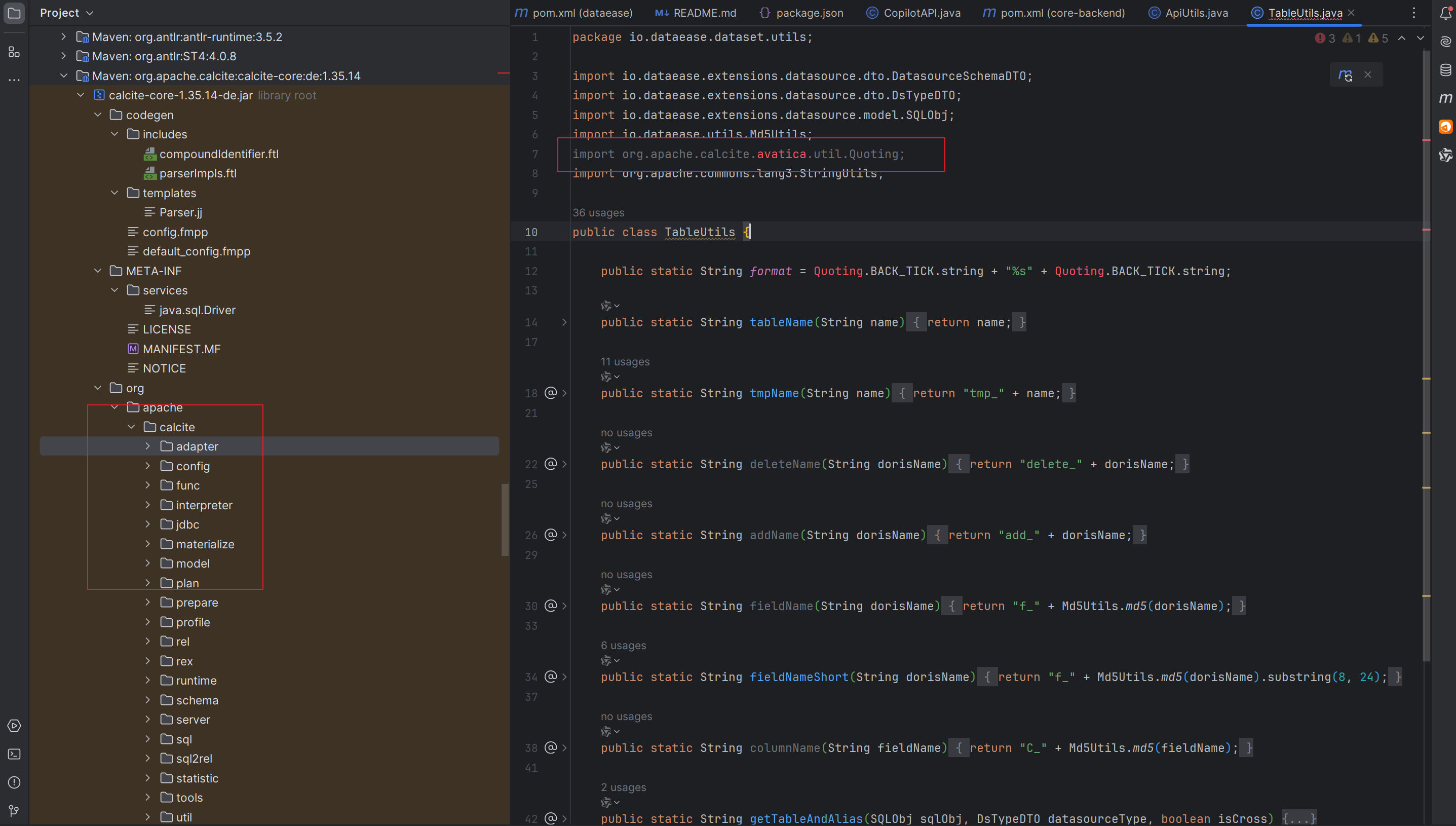This screenshot has height=826, width=1456.
Task: Open the notifications bell panel
Action: [1446, 13]
